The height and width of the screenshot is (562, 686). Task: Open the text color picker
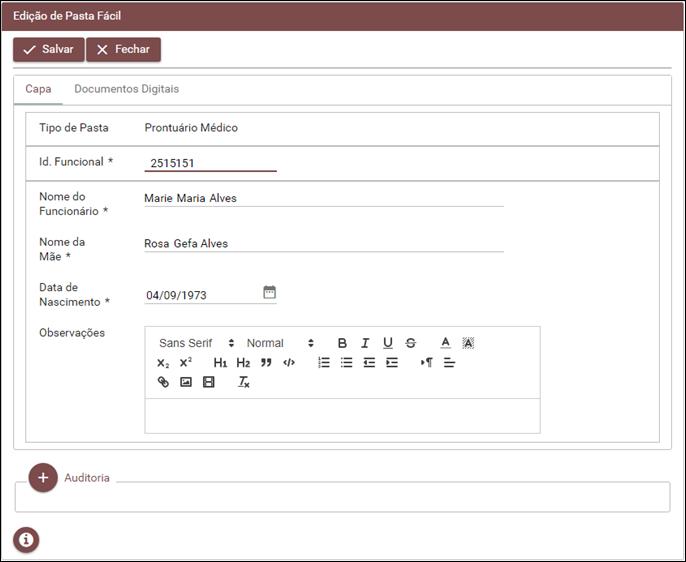coord(445,343)
